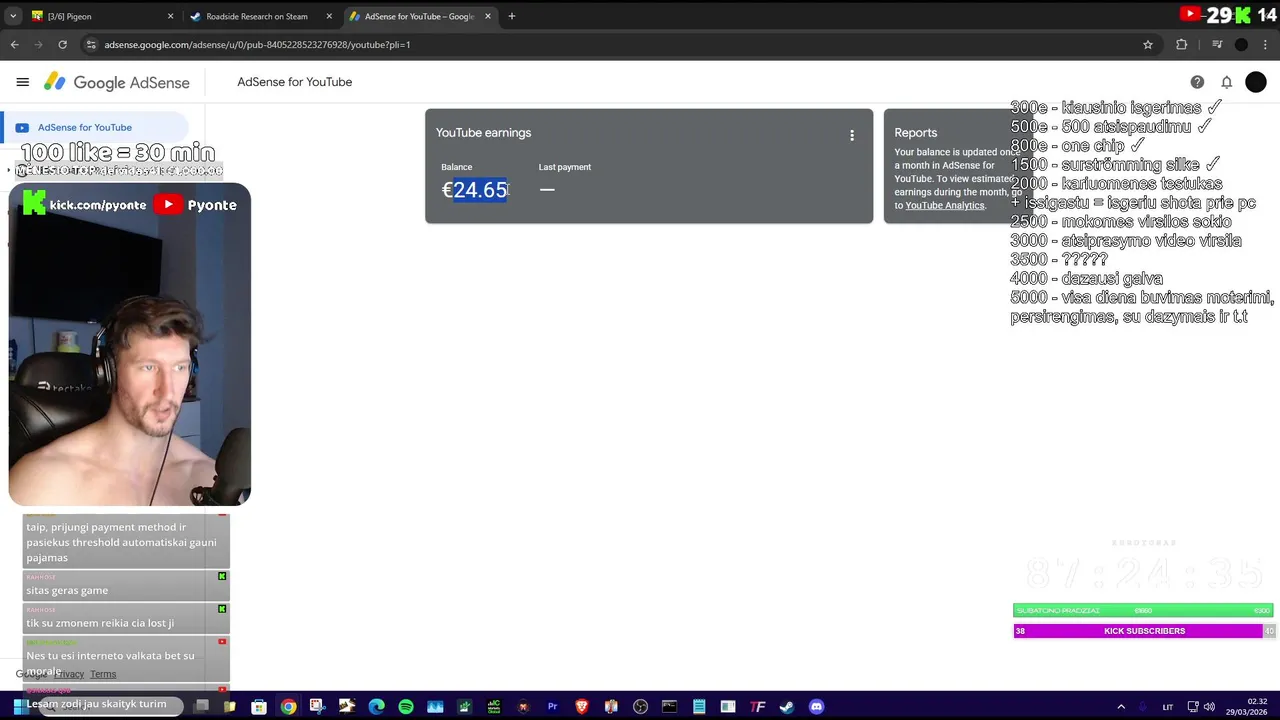Open Spotify from the taskbar
The height and width of the screenshot is (720, 1280).
[x=406, y=707]
